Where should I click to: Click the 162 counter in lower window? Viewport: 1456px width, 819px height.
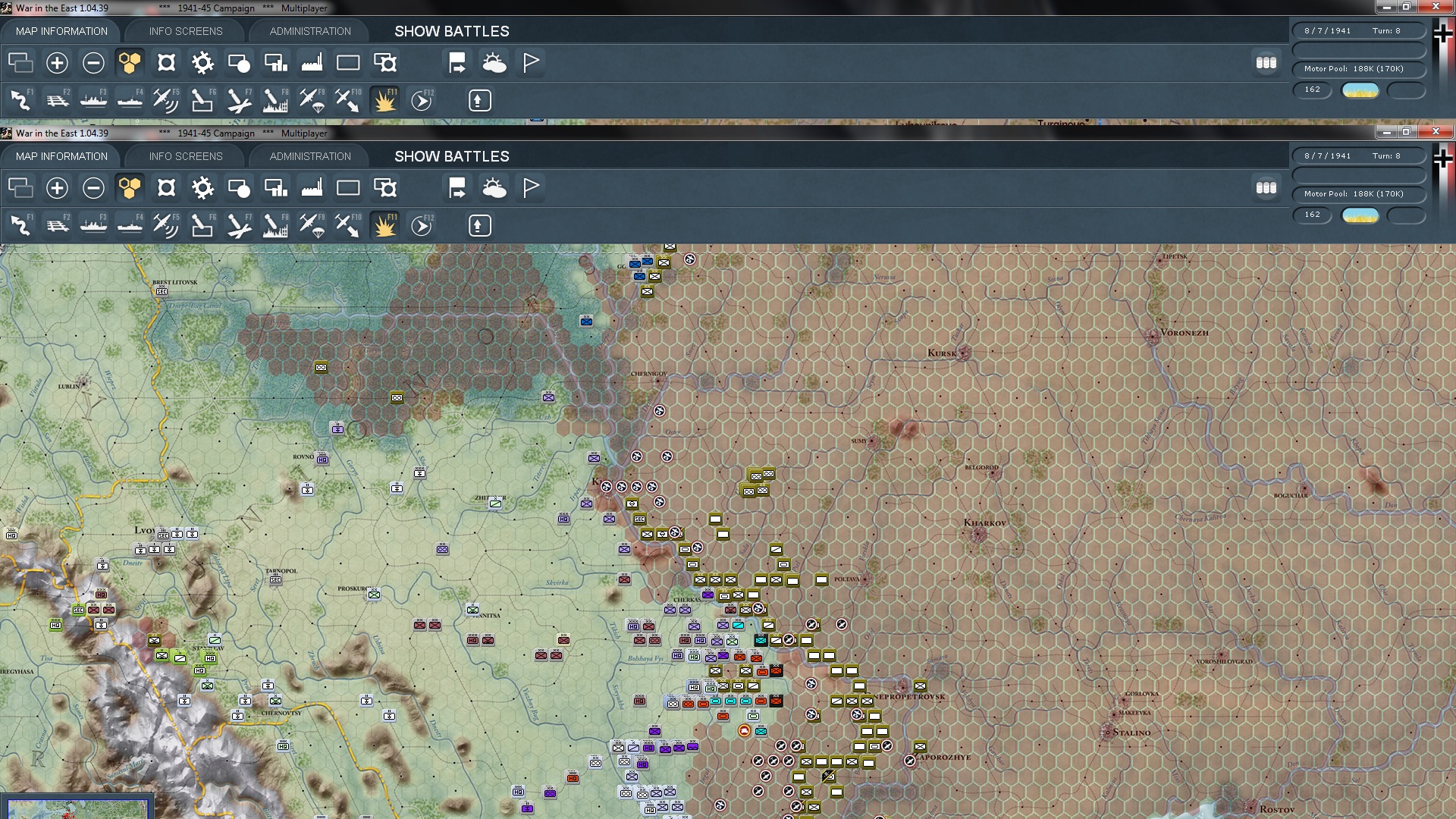point(1312,215)
